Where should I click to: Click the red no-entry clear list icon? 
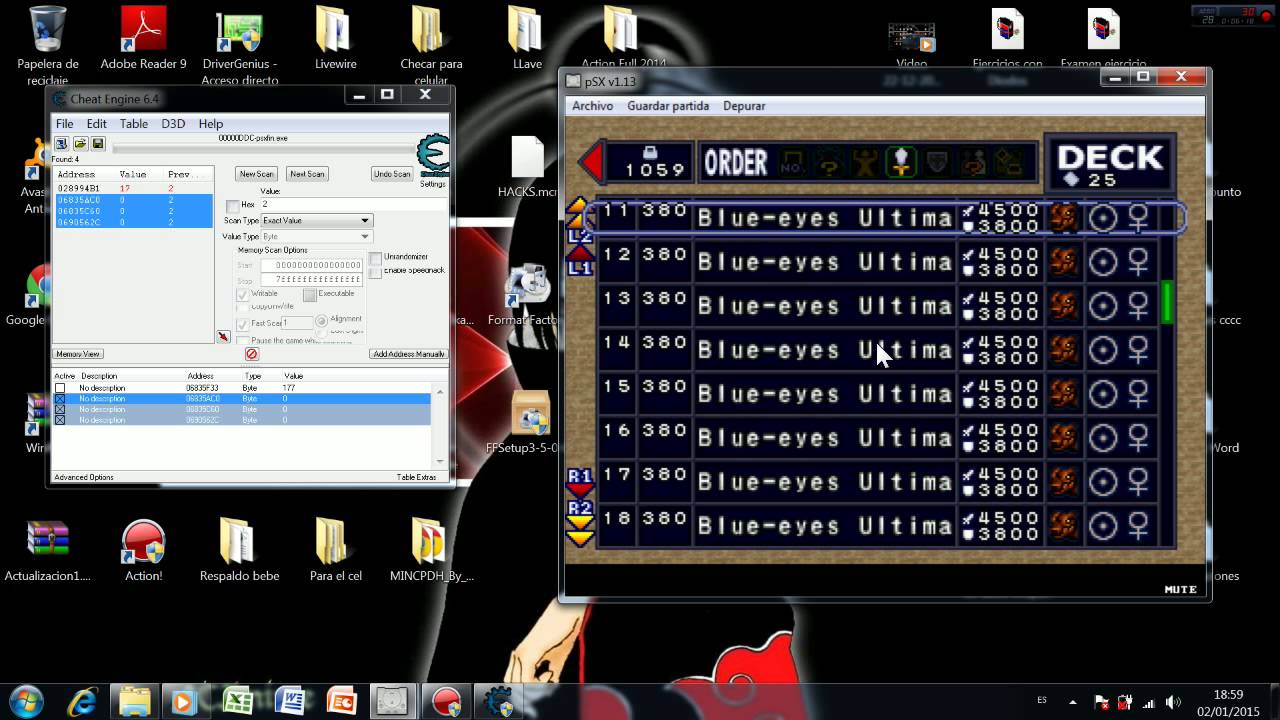252,354
